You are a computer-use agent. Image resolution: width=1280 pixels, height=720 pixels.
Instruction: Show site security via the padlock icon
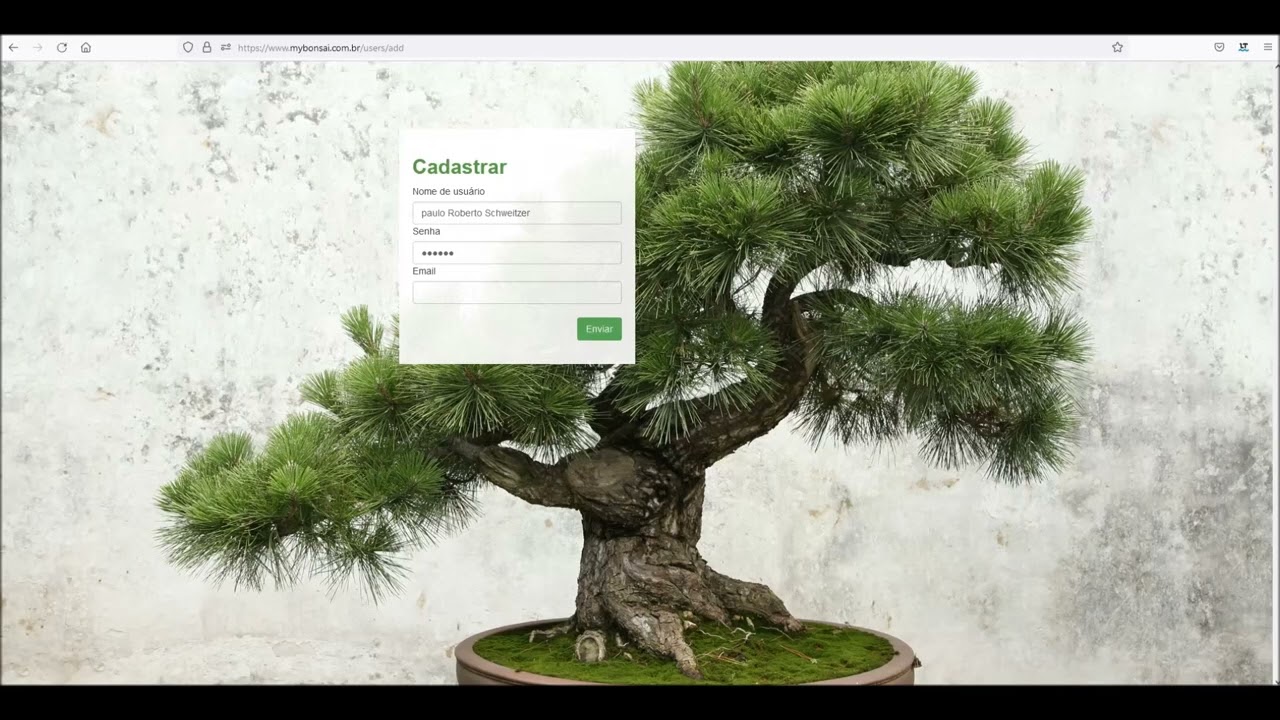coord(207,47)
